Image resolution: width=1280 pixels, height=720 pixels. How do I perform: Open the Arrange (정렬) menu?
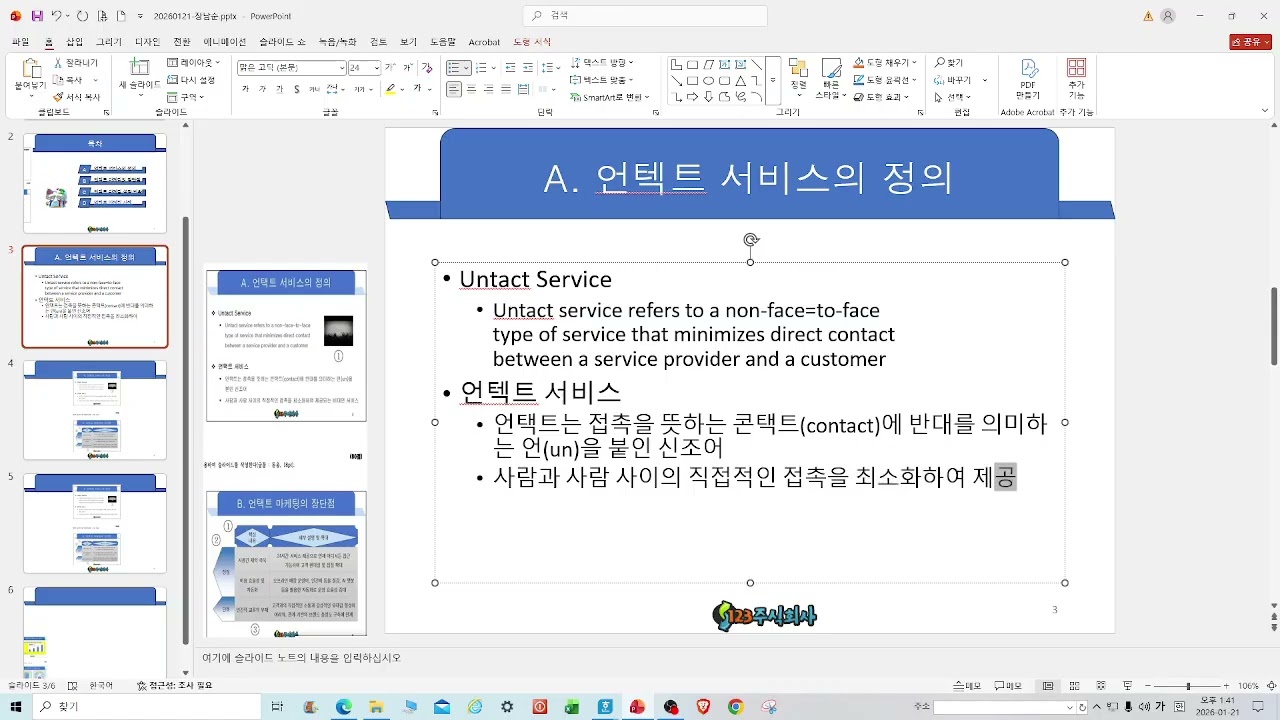click(x=798, y=75)
